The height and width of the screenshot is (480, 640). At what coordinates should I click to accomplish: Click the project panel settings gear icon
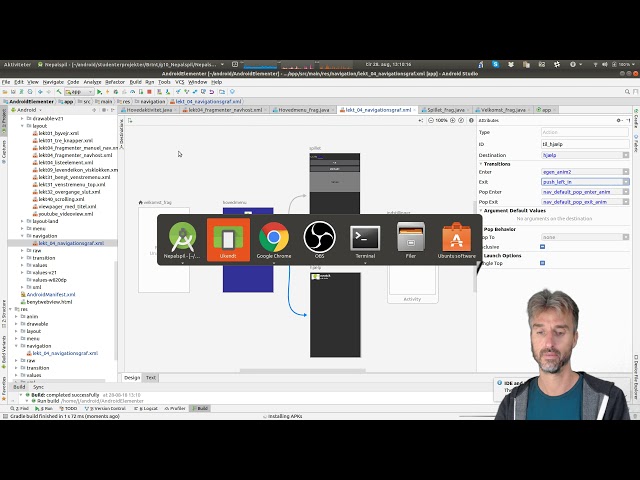click(x=104, y=110)
